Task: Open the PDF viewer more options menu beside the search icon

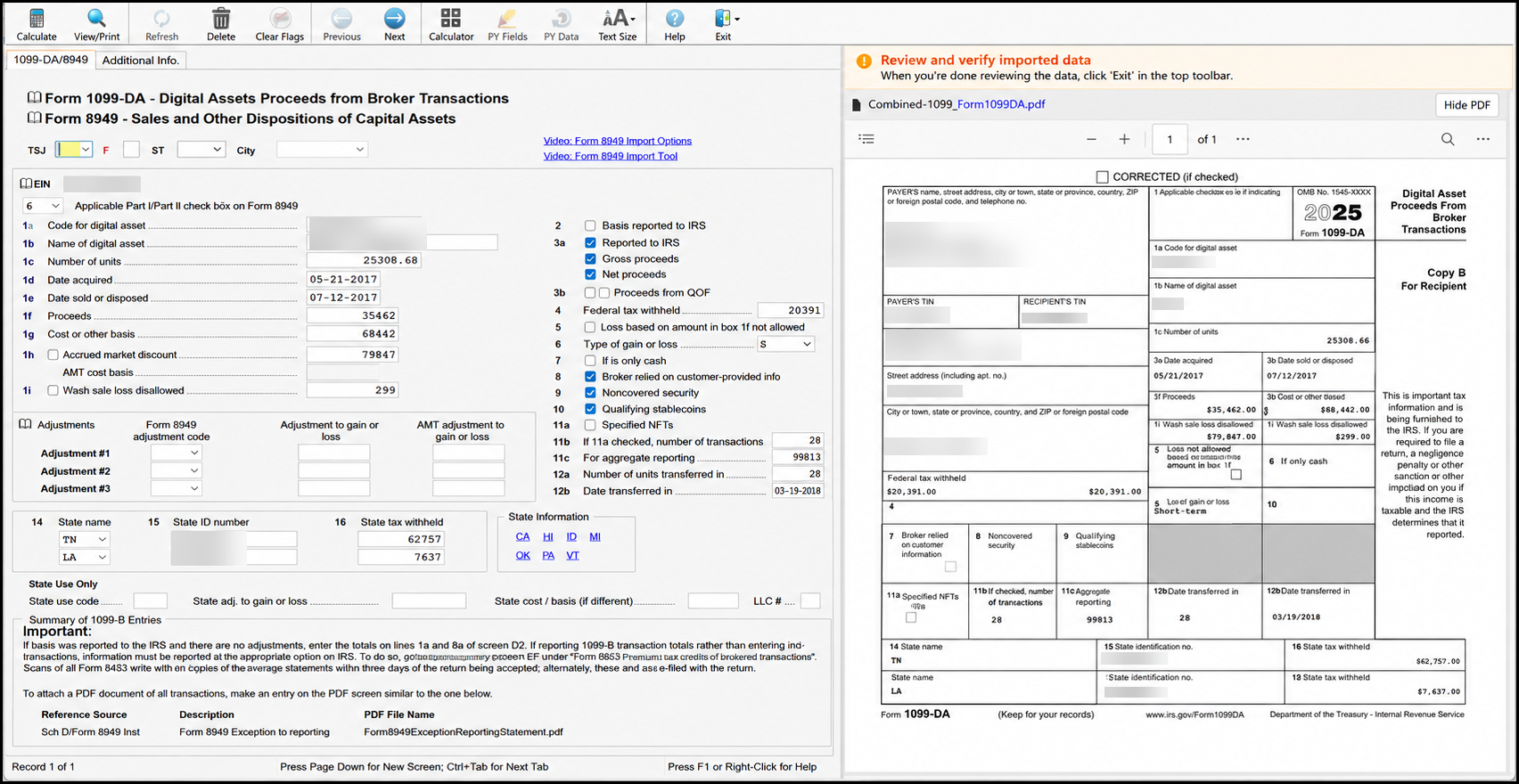Action: point(1482,139)
